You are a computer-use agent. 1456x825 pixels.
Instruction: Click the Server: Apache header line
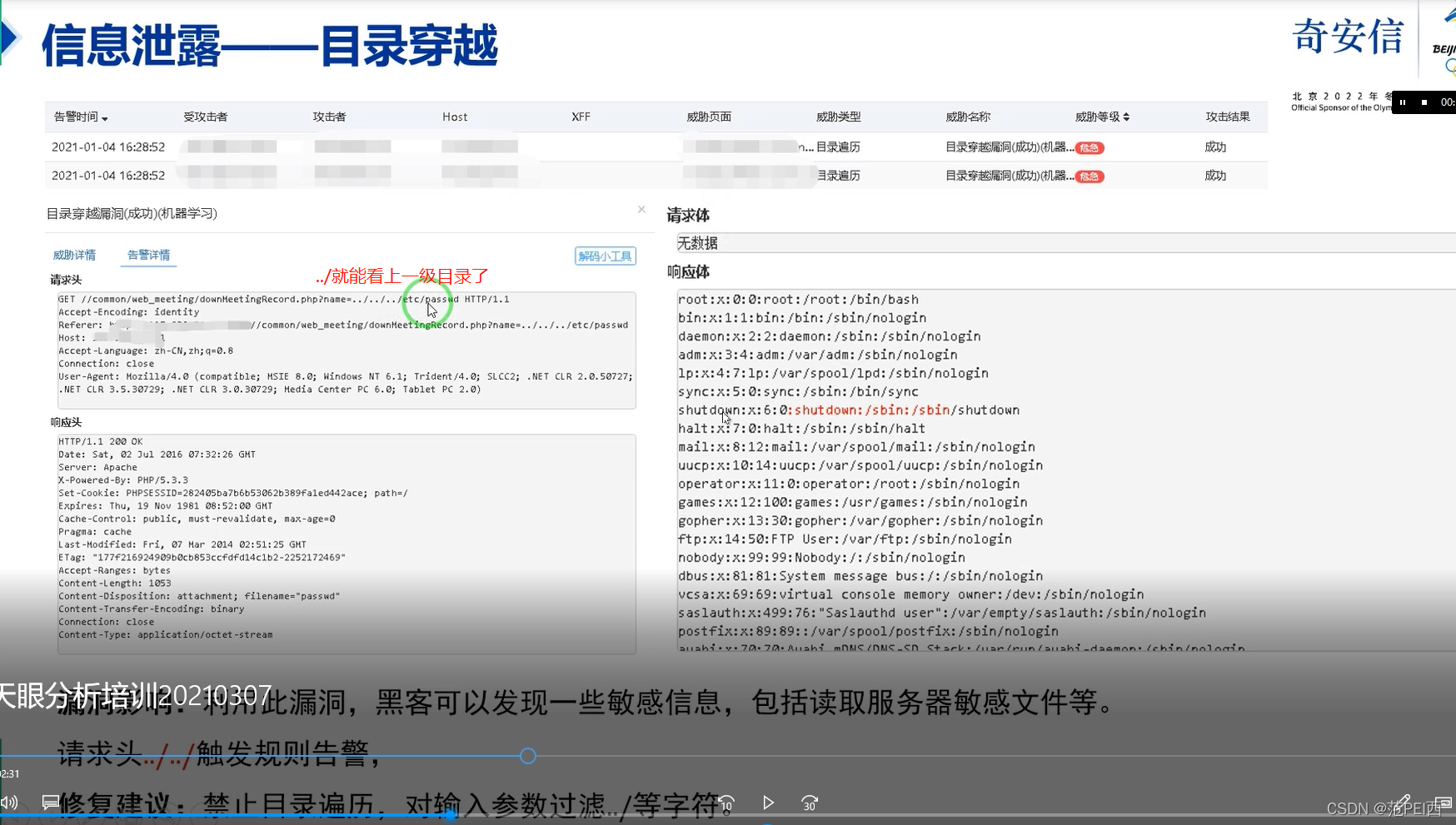tap(97, 467)
